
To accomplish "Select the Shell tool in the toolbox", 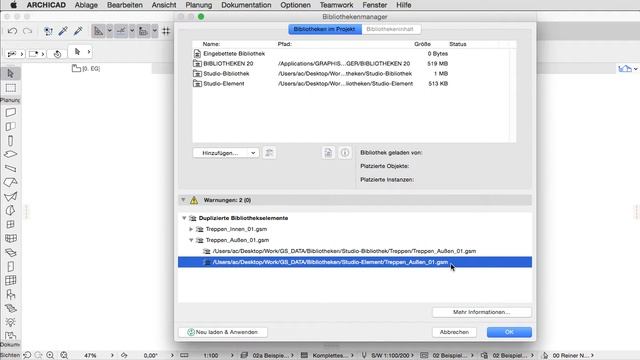I will pos(11,196).
